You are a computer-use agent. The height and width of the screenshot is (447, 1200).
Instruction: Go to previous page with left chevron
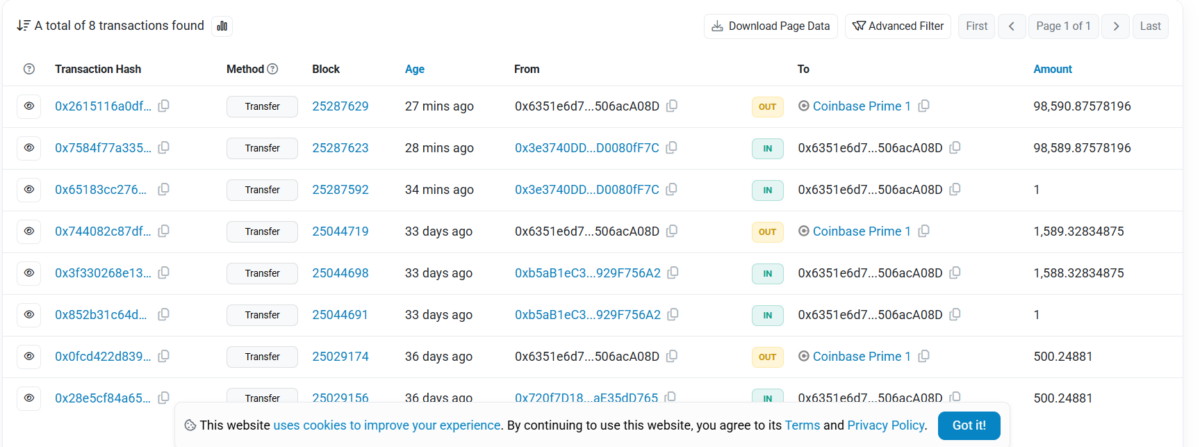click(x=1012, y=26)
